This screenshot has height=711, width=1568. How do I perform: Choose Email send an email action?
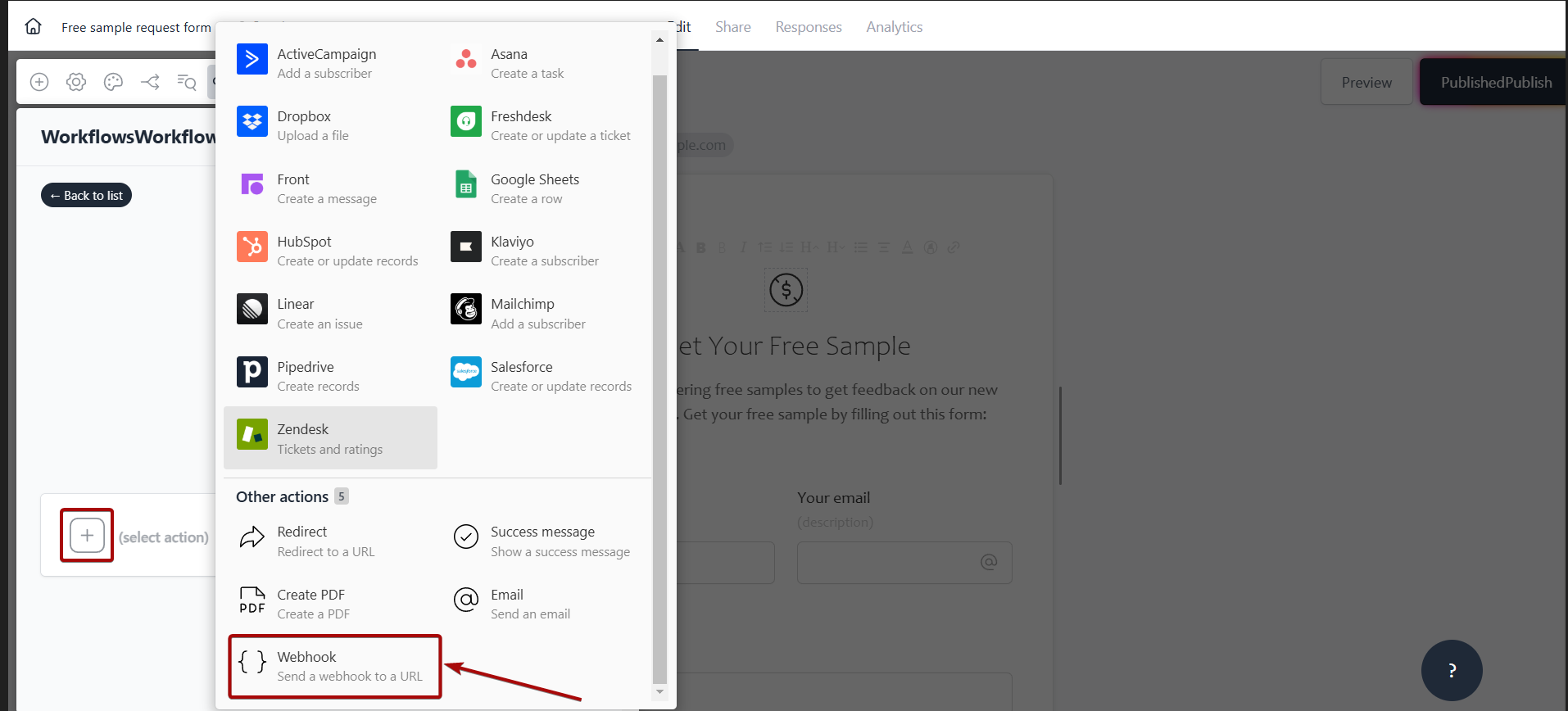click(x=544, y=604)
